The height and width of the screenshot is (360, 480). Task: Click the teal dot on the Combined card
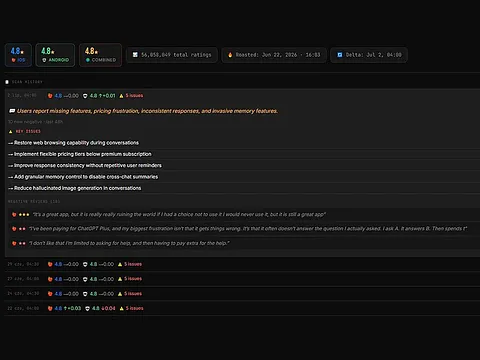coord(88,60)
